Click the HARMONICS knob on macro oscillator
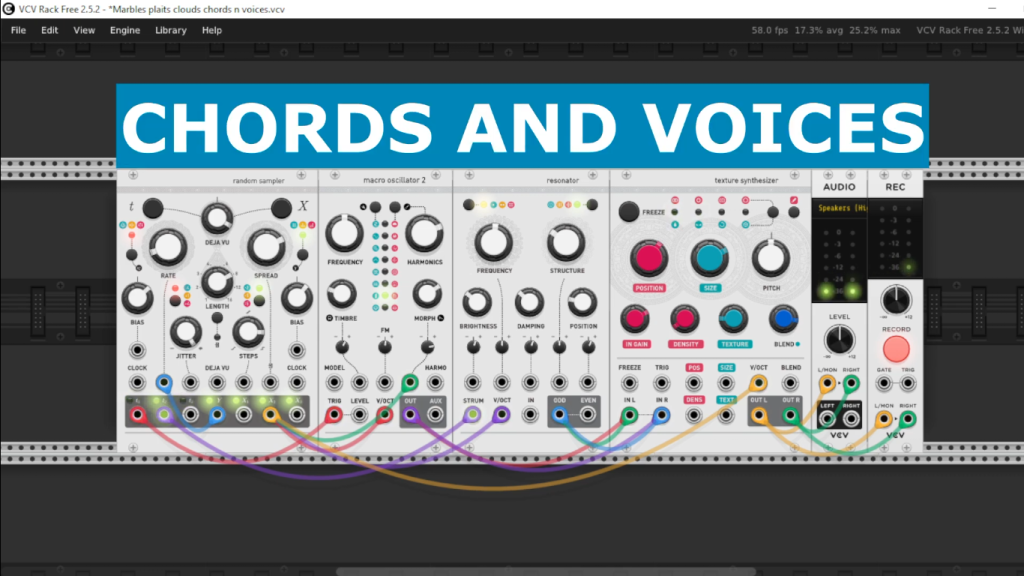Image resolution: width=1024 pixels, height=576 pixels. [x=424, y=234]
